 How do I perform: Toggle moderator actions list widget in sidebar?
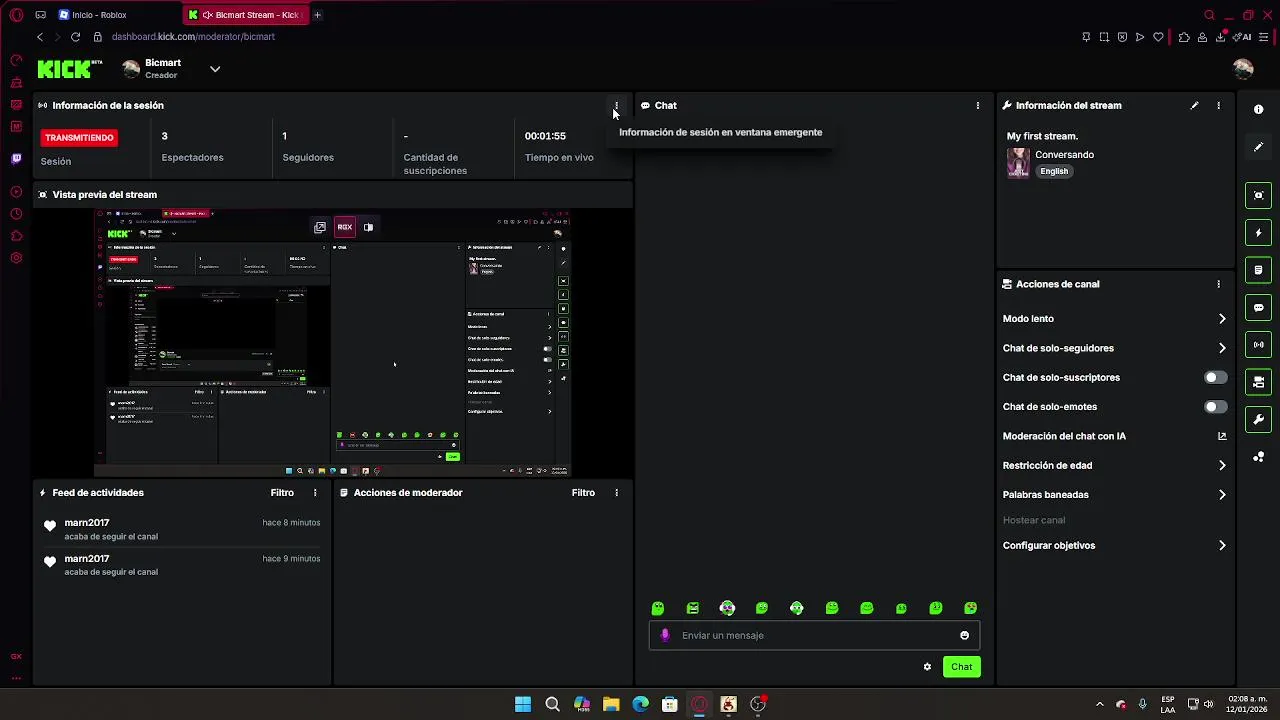[x=1259, y=270]
